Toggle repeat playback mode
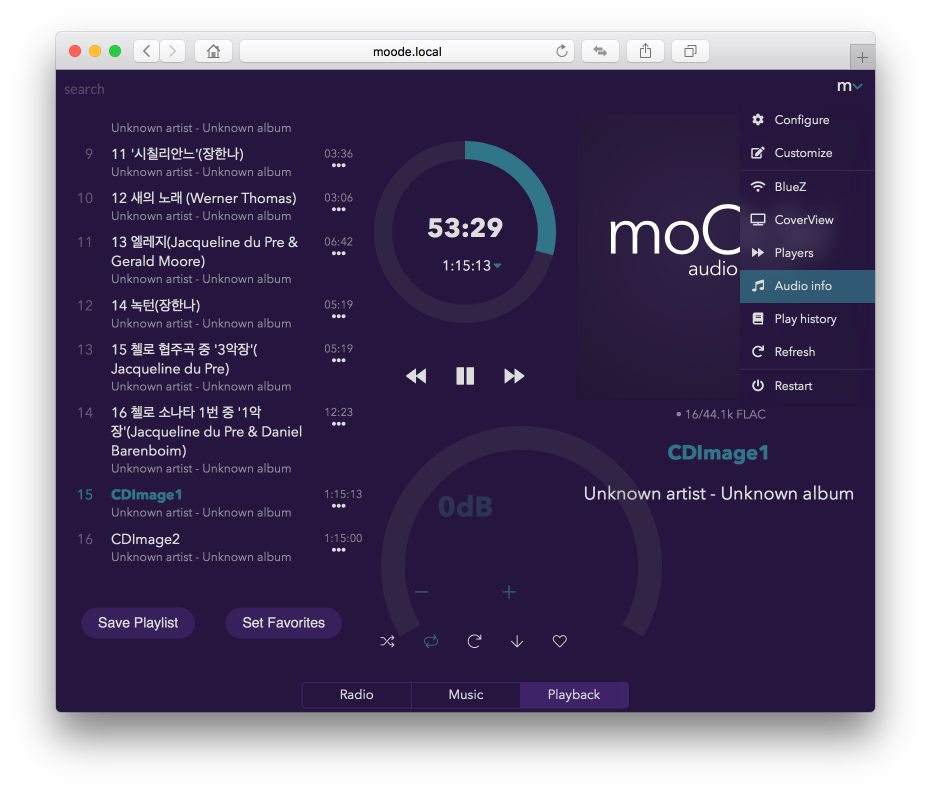The height and width of the screenshot is (792, 931). [x=431, y=641]
